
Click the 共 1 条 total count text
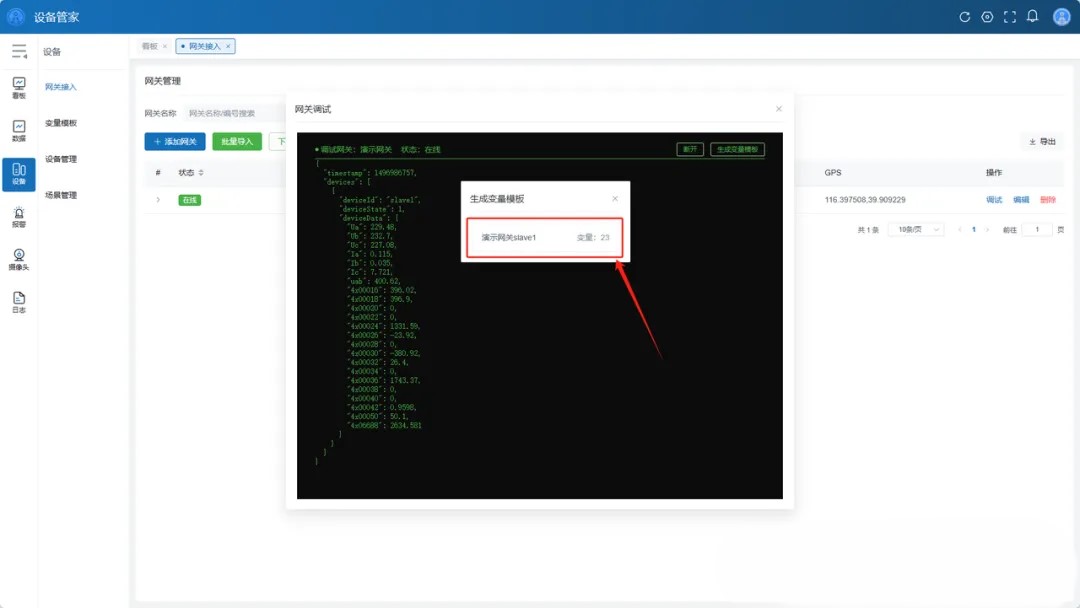coord(868,230)
